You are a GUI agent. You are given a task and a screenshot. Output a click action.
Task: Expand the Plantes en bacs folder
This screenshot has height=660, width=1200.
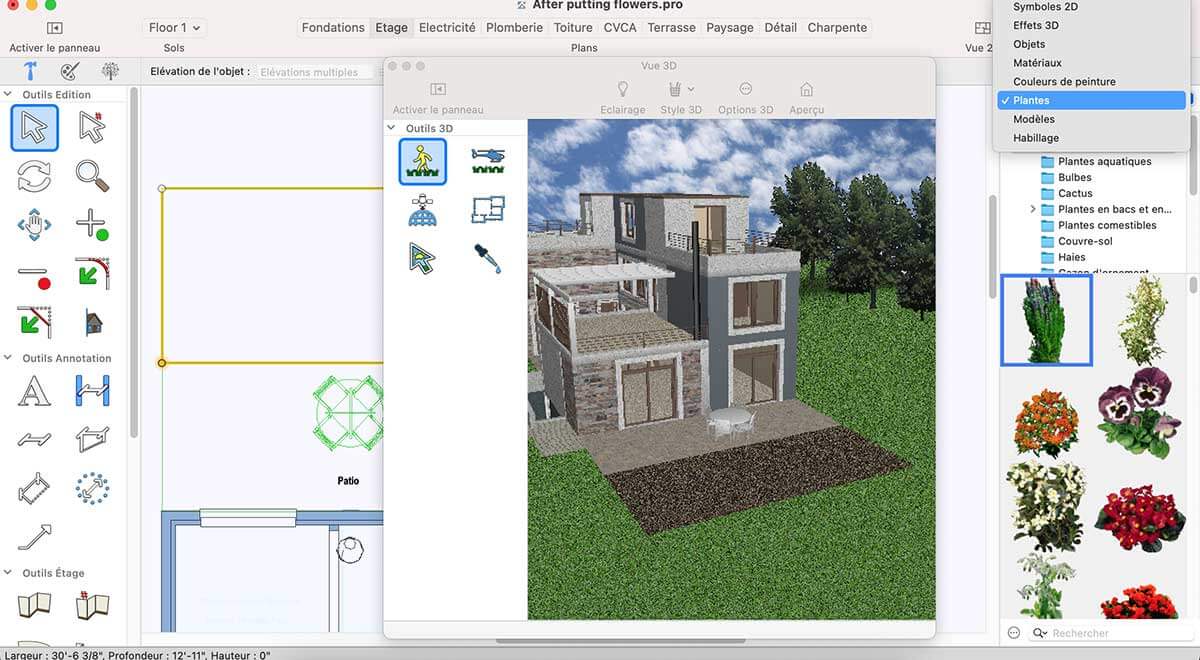pos(1033,209)
